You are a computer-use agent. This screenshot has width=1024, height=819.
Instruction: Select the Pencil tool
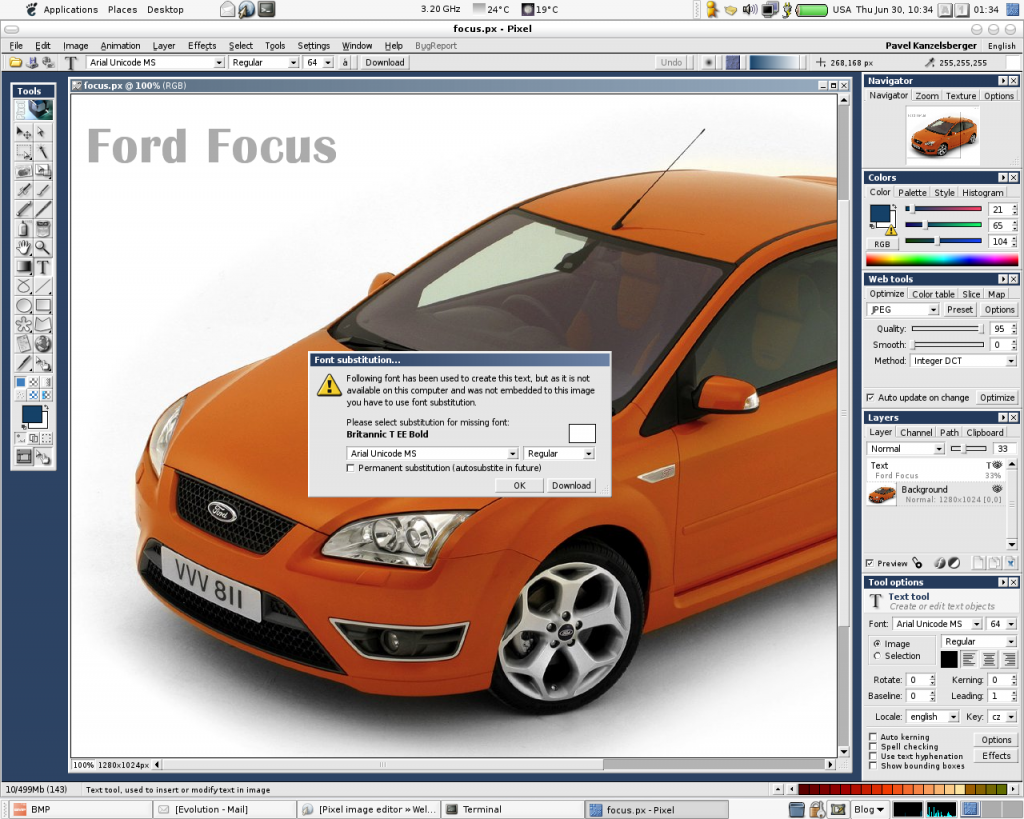pyautogui.click(x=24, y=209)
